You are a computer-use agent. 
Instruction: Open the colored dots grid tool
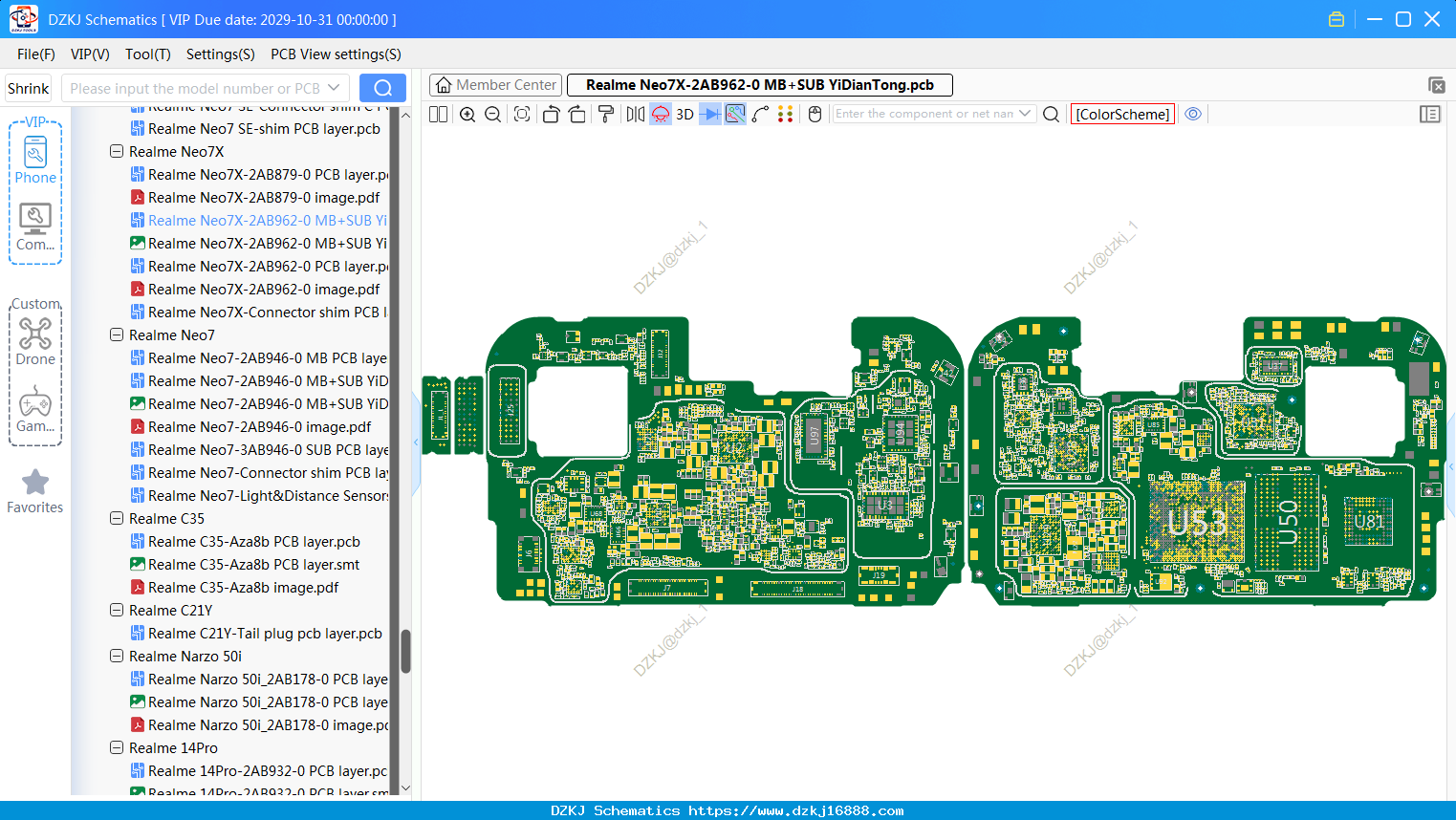click(x=786, y=115)
